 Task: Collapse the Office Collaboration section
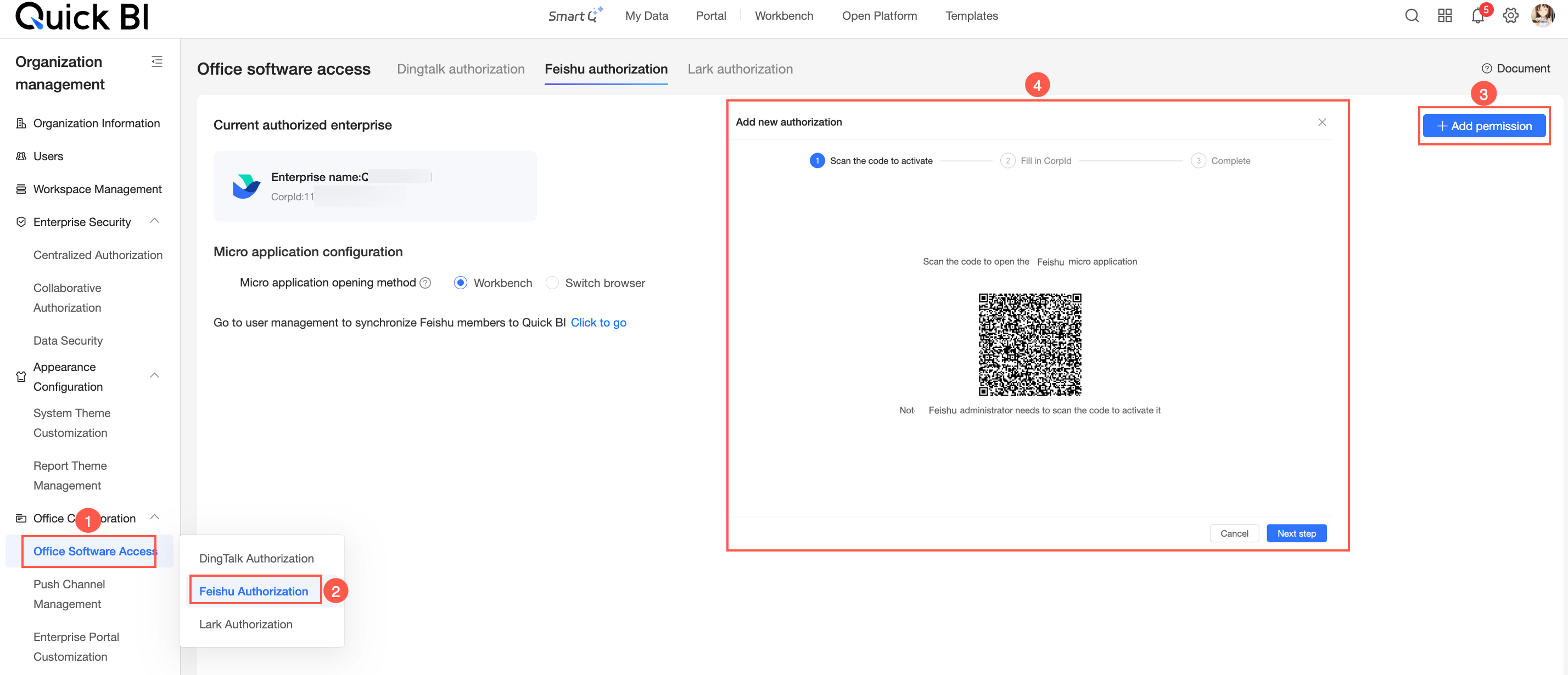click(x=155, y=517)
